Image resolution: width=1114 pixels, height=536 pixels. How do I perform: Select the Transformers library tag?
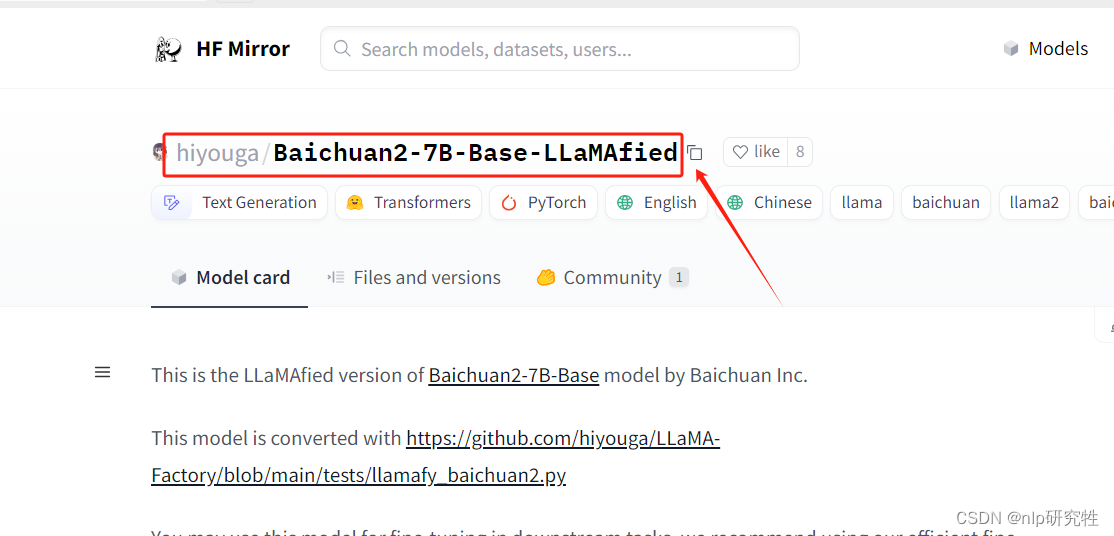tap(409, 203)
